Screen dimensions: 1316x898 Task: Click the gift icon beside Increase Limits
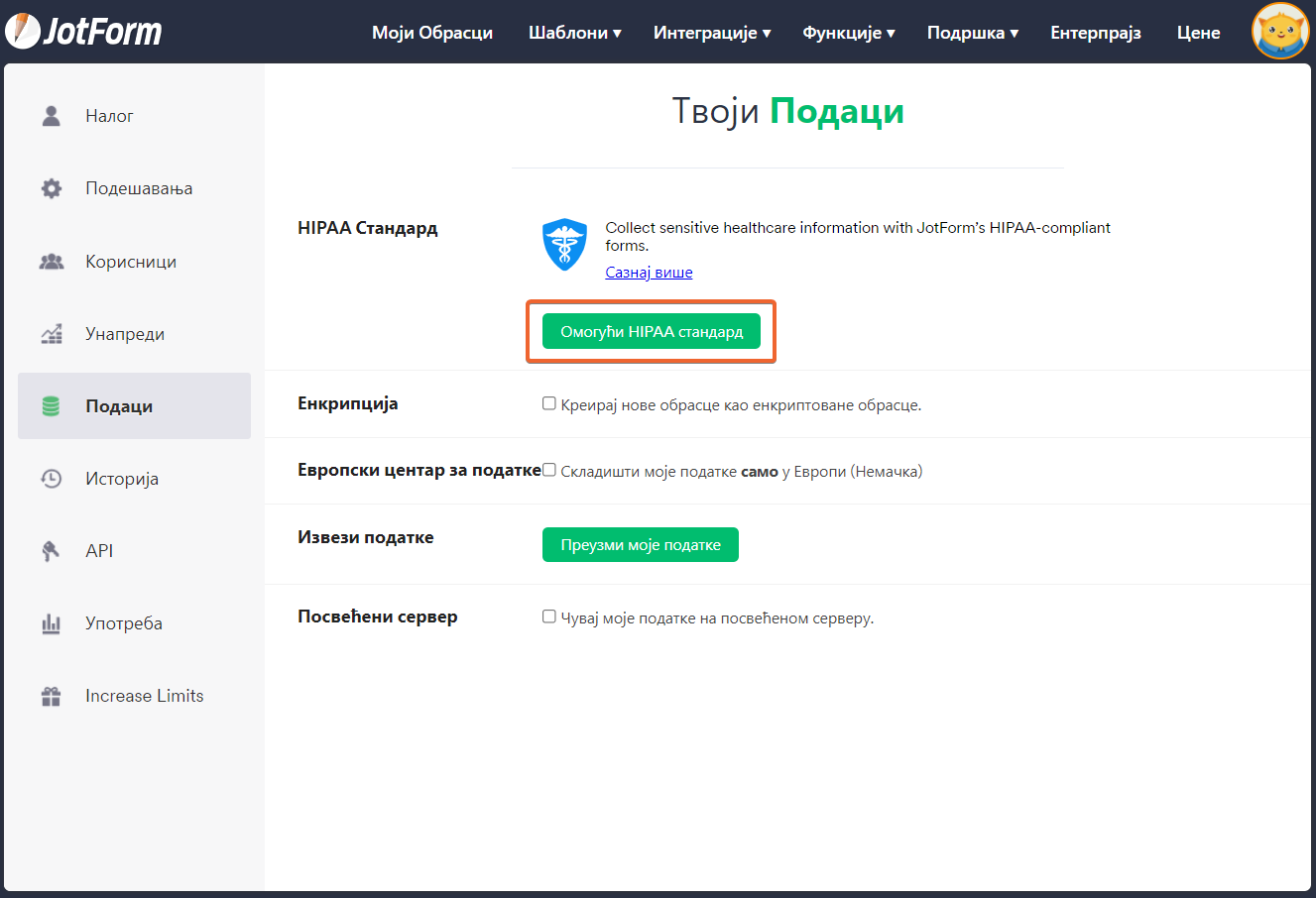pyautogui.click(x=51, y=696)
